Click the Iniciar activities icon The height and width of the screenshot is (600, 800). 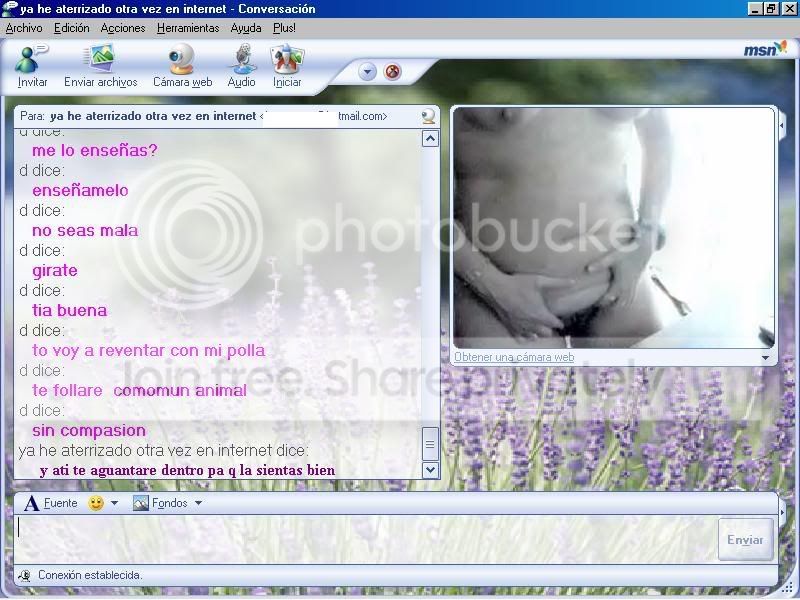coord(287,59)
